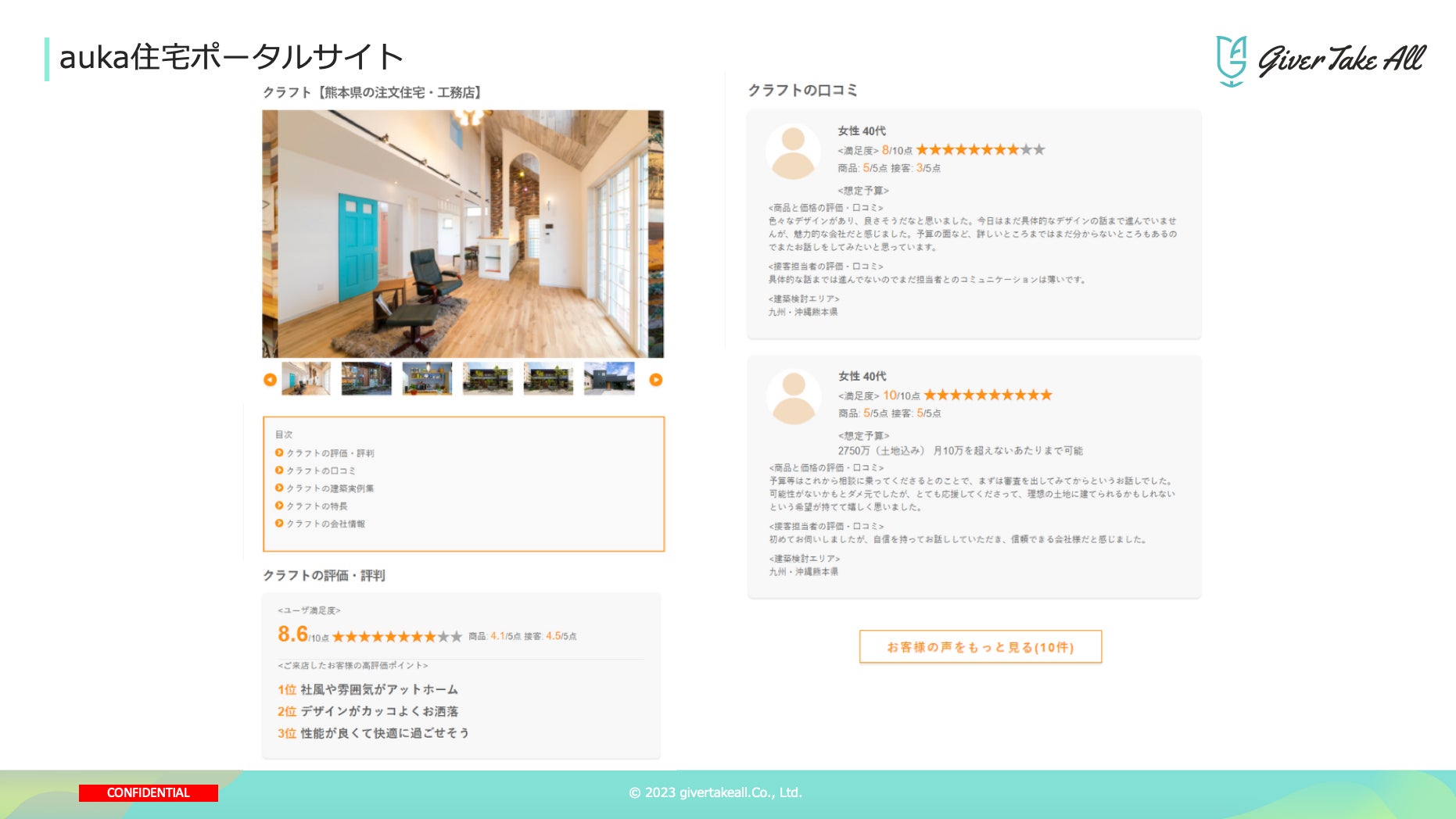The image size is (1456, 819).
Task: Click the 目次 label in the contents box
Action: point(283,435)
